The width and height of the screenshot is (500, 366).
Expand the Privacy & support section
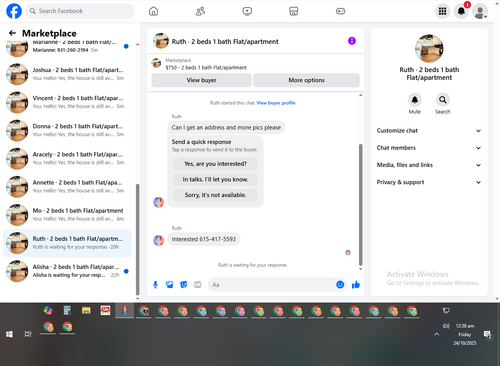429,182
